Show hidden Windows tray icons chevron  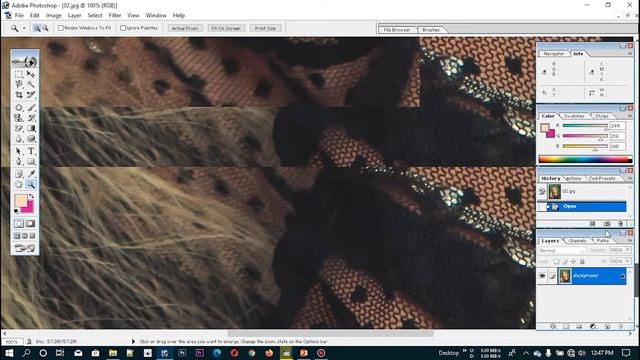[526, 353]
